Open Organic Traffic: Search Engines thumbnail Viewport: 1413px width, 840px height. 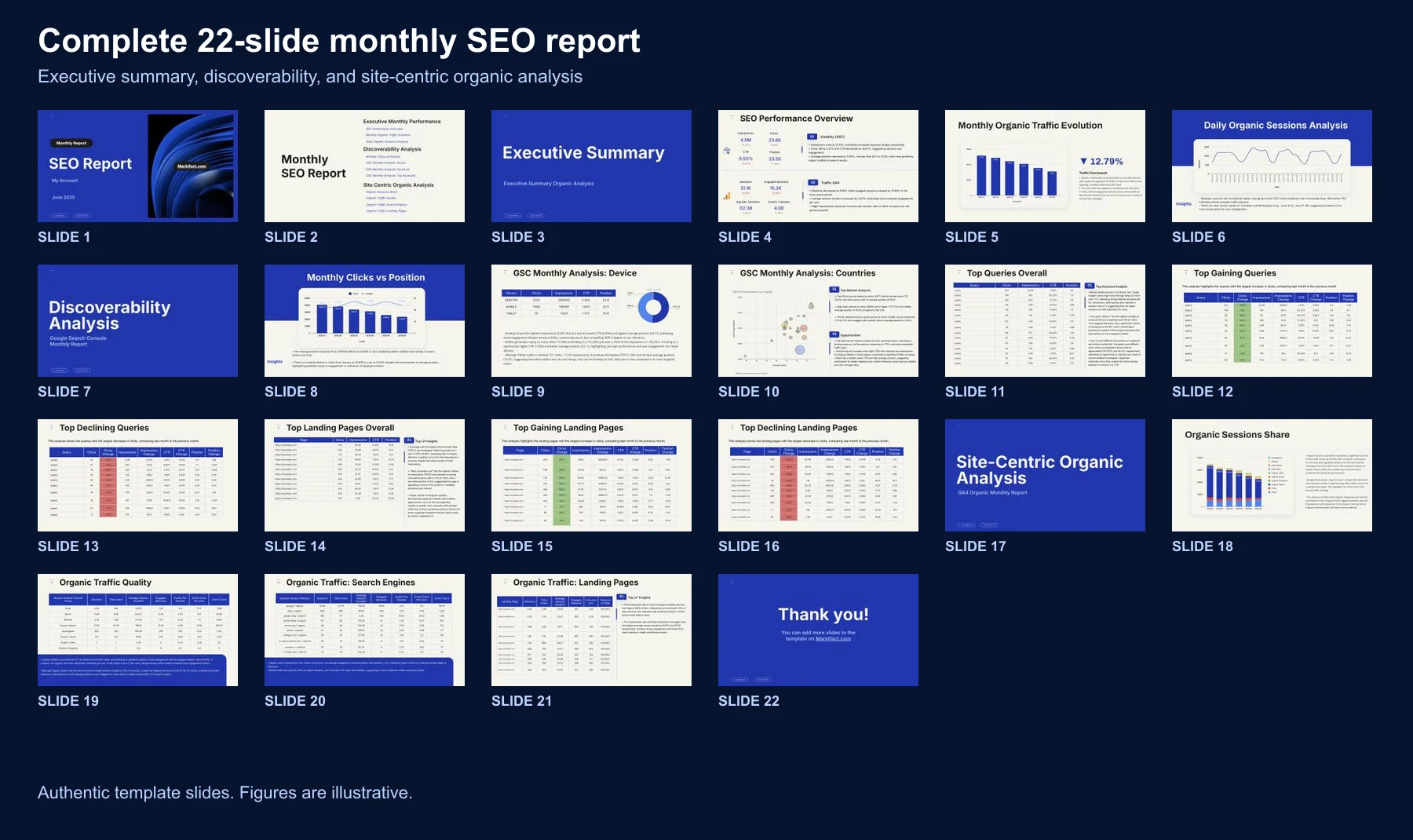pos(364,630)
